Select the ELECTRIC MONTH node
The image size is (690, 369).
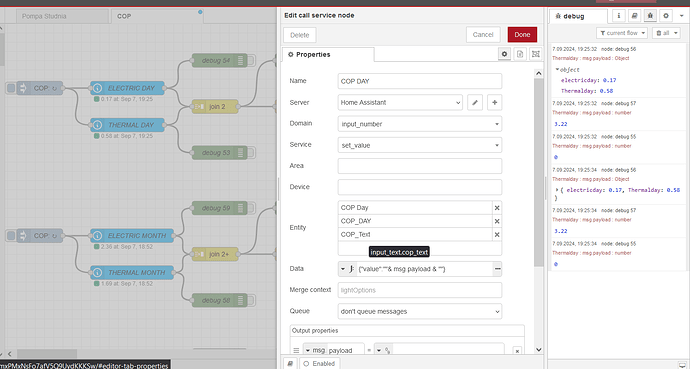(132, 236)
